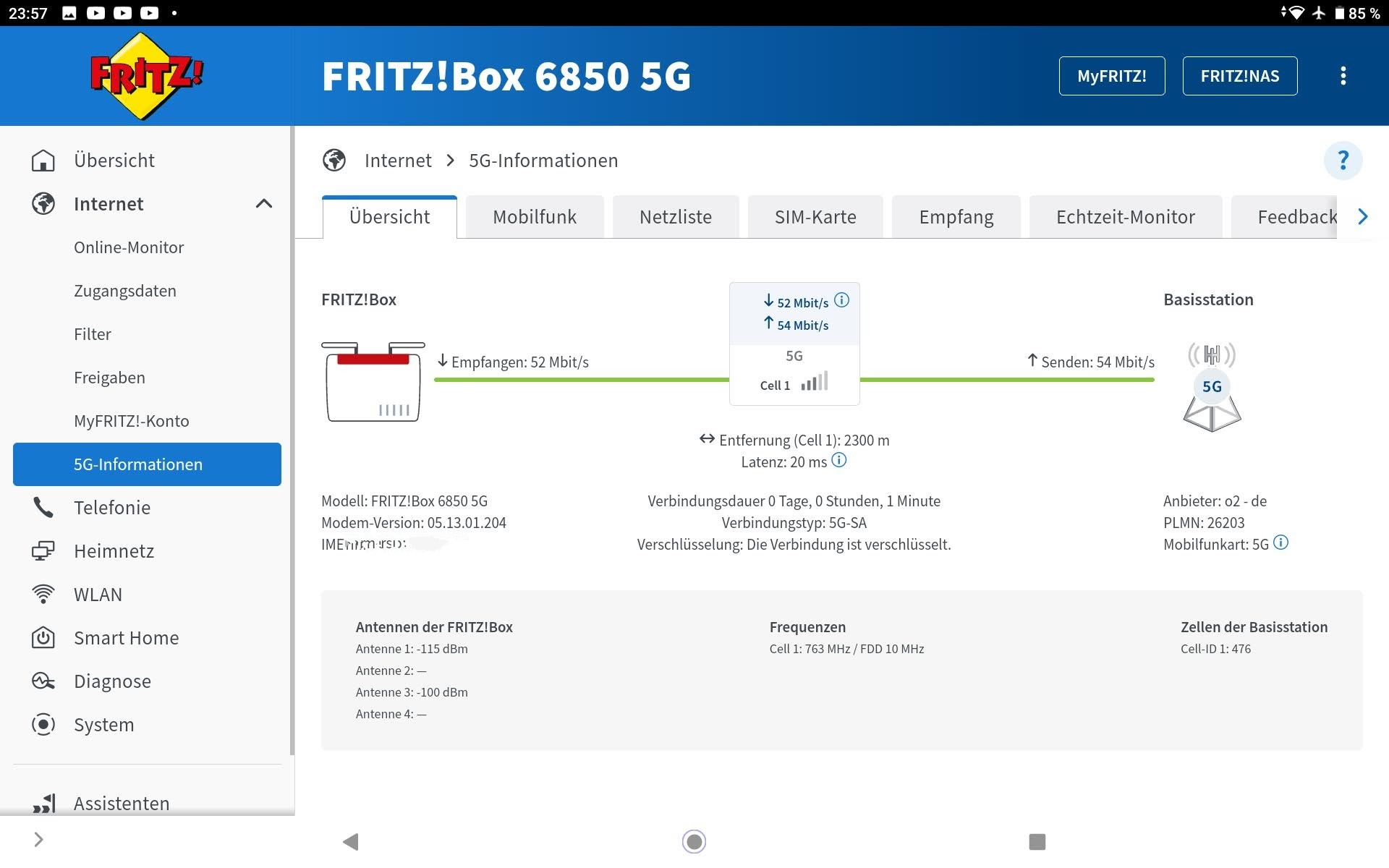Screen dimensions: 1389x868
Task: Click info icon next to 52 Mbit/s
Action: (841, 300)
